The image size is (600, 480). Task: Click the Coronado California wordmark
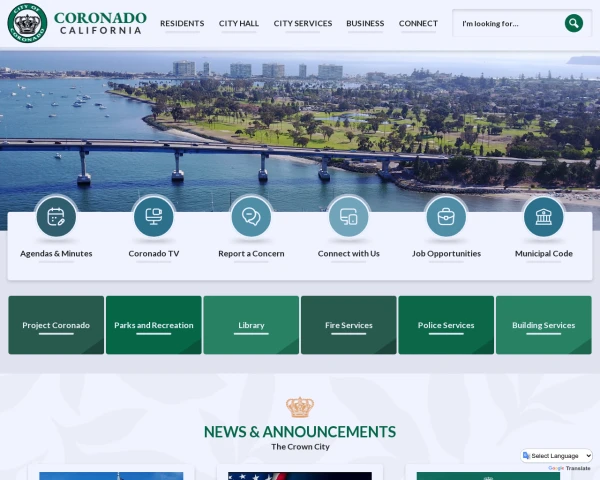click(100, 23)
